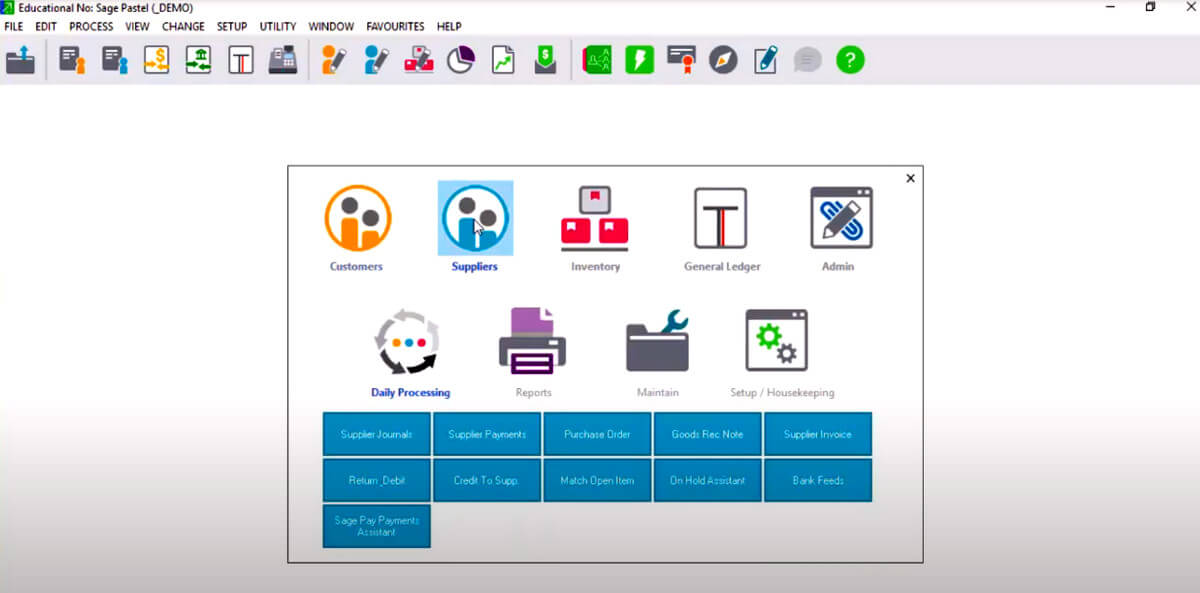Click the green help question mark
1200x593 pixels.
[x=850, y=60]
